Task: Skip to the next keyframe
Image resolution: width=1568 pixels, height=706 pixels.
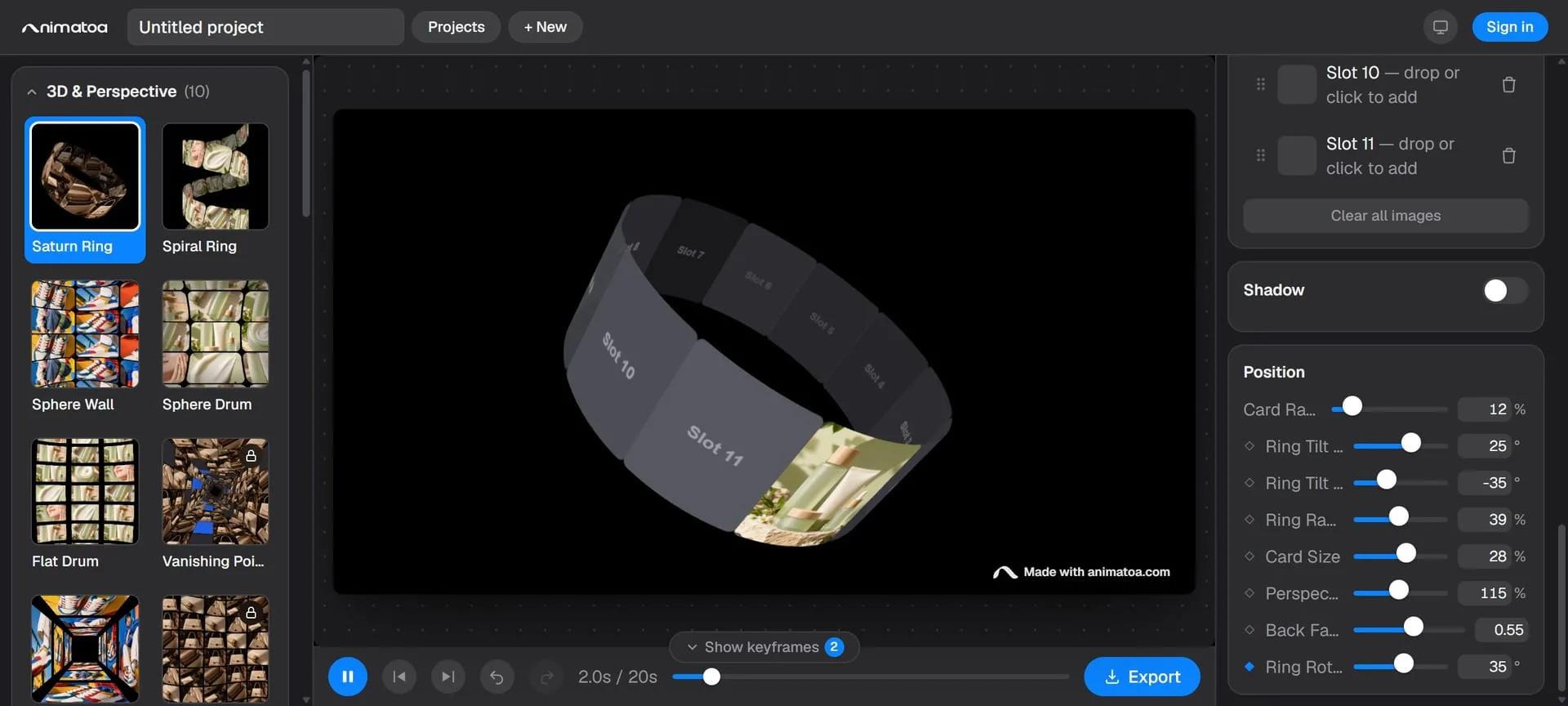Action: [448, 677]
